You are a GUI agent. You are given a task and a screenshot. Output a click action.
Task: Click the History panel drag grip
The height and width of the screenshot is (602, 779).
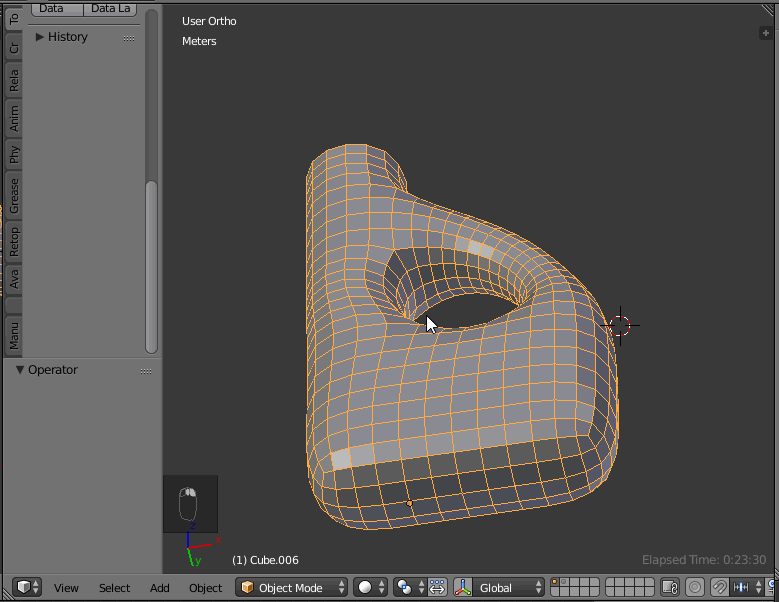pyautogui.click(x=129, y=38)
